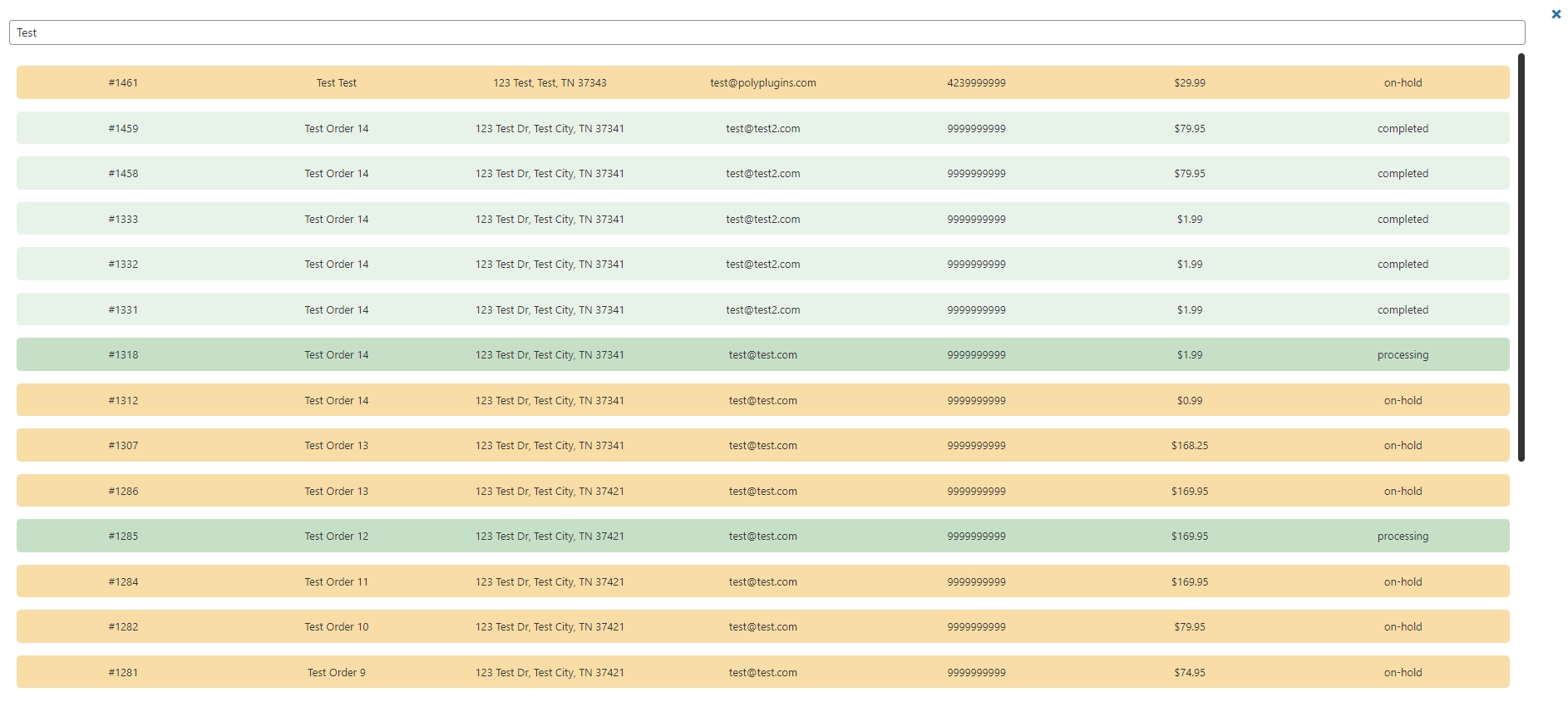Click the $29.99 order total

click(x=1190, y=82)
